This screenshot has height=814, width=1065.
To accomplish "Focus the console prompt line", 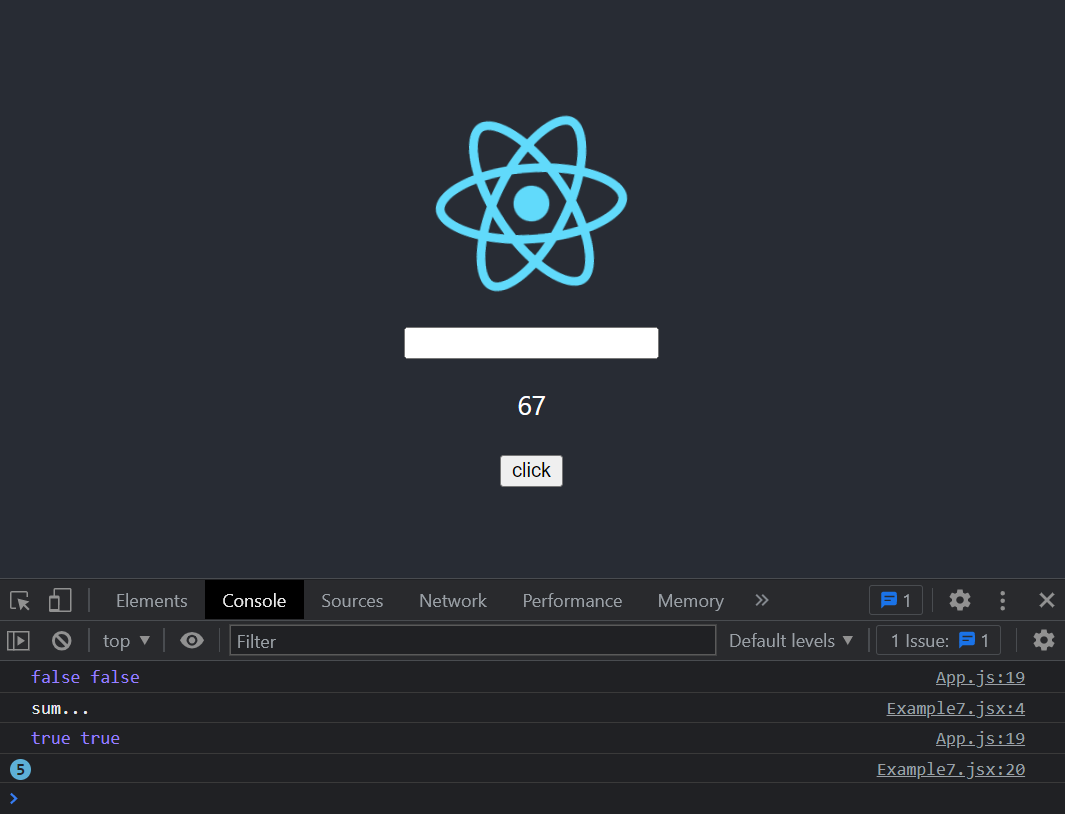I will pos(532,798).
